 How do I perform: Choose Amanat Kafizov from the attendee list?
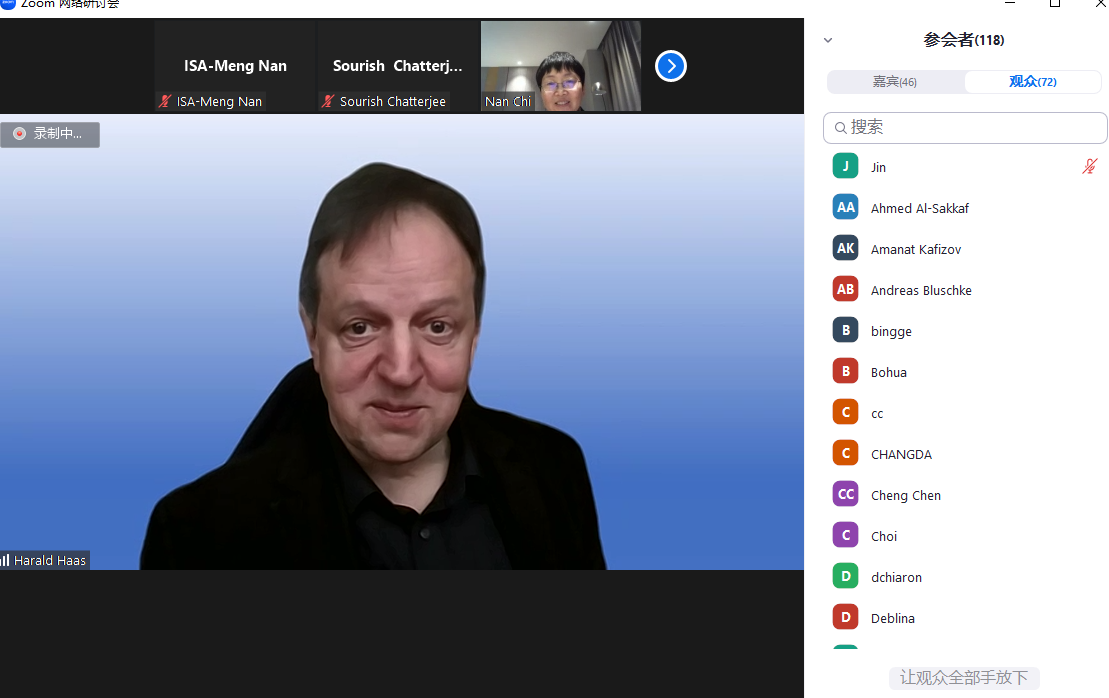pyautogui.click(x=915, y=249)
